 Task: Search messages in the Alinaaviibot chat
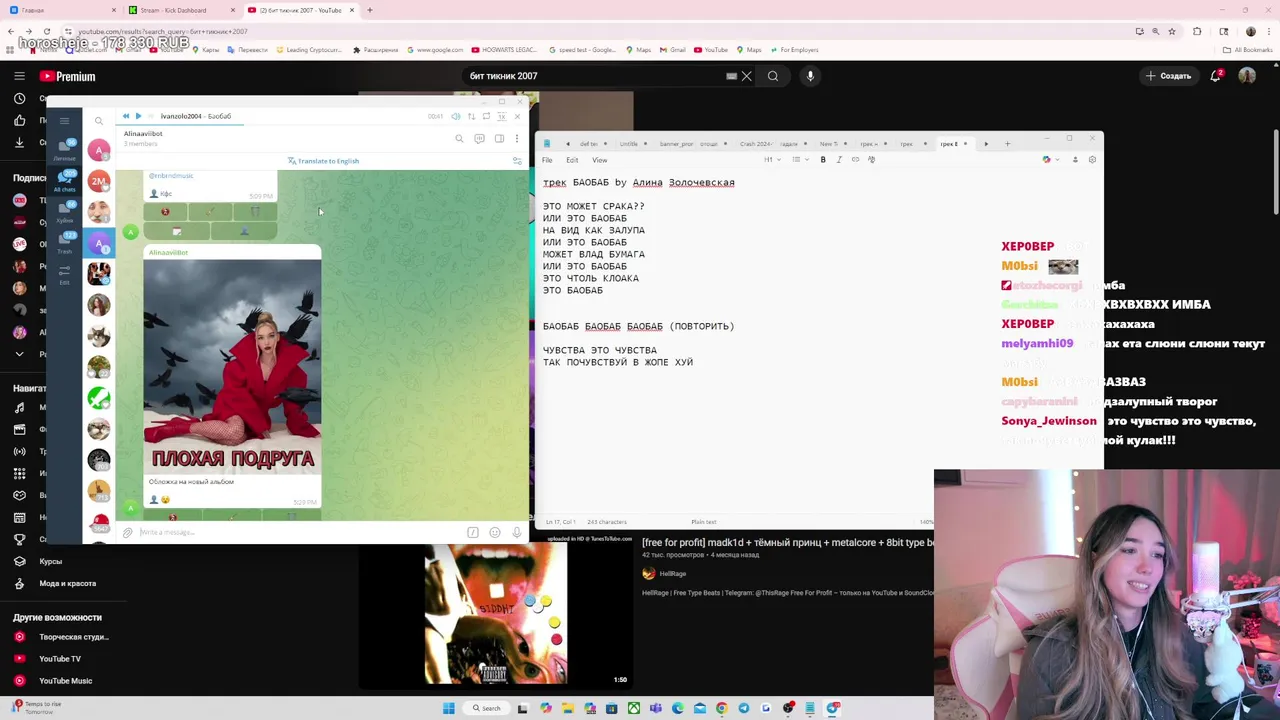pos(459,138)
